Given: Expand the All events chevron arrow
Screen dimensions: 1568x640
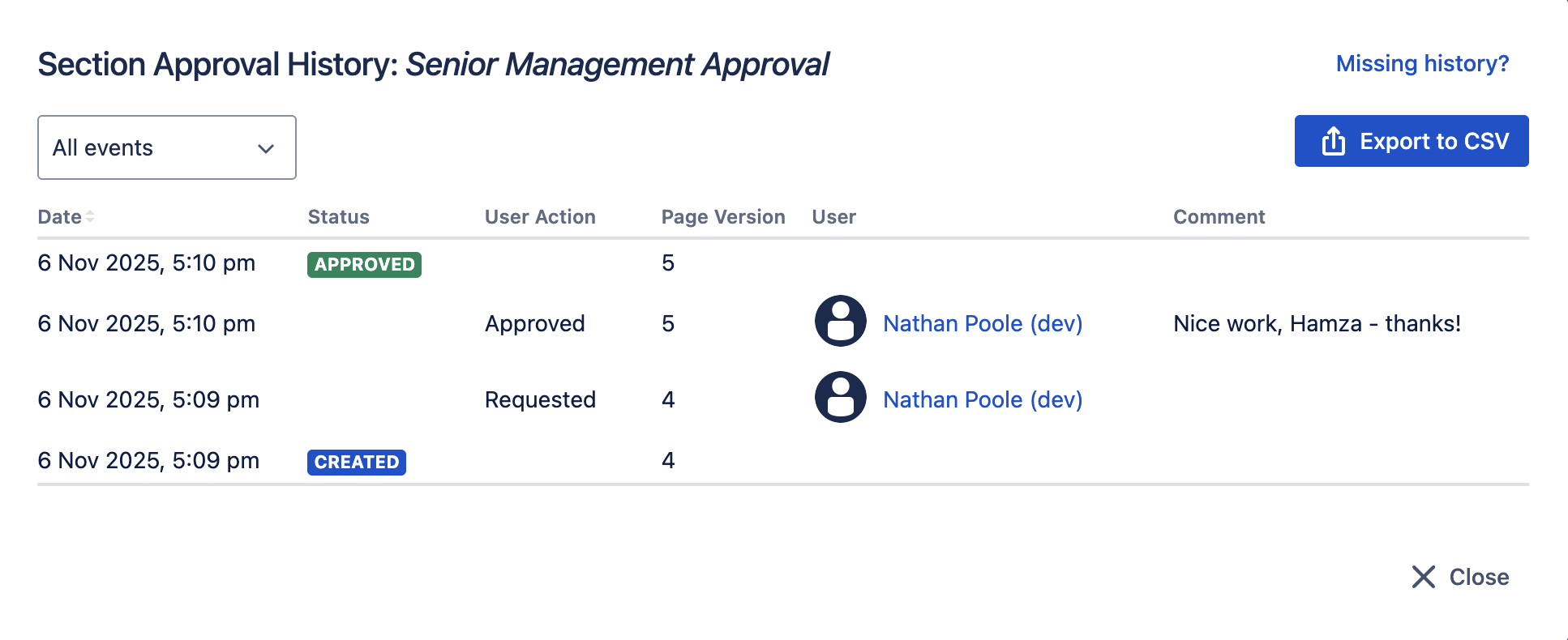Looking at the screenshot, I should (x=266, y=148).
